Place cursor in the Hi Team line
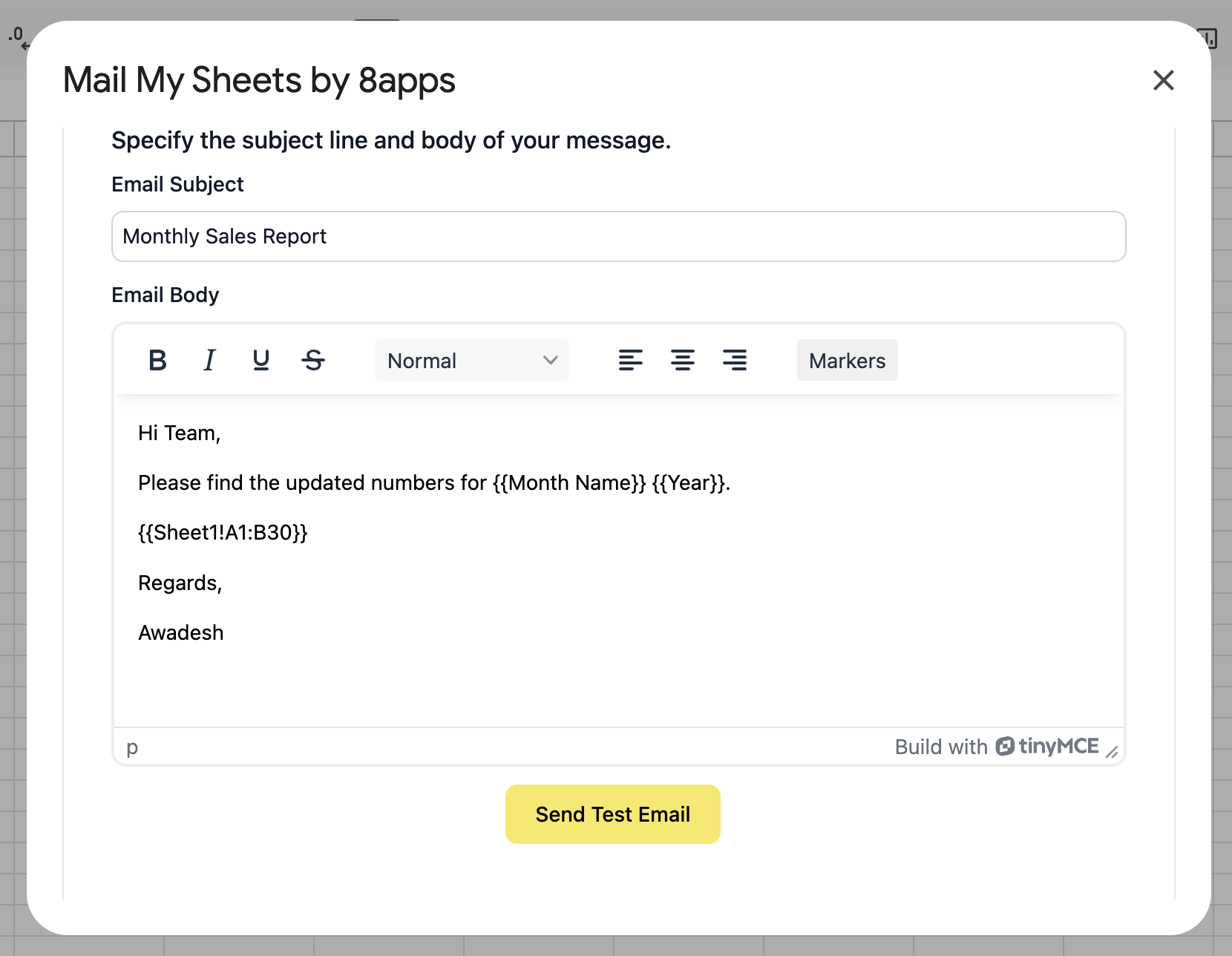Viewport: 1232px width, 956px height. 180,433
